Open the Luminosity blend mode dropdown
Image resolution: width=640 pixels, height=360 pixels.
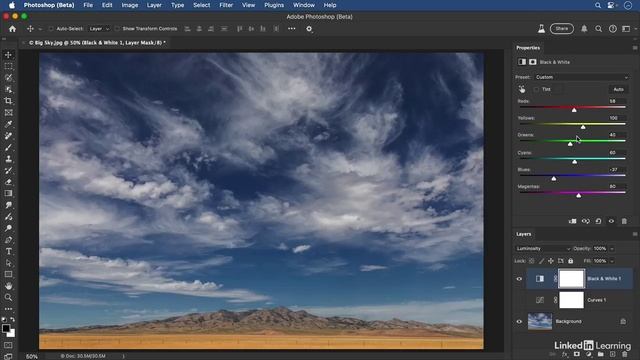pos(542,249)
